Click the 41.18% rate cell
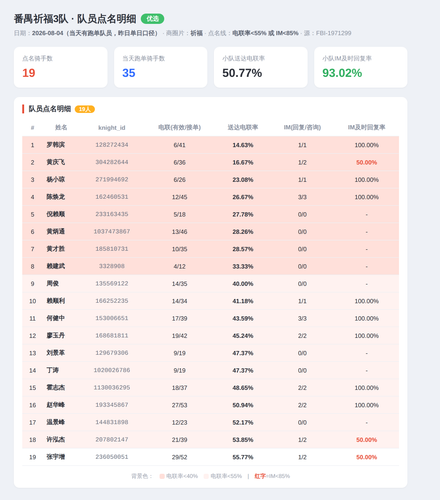 tap(243, 301)
